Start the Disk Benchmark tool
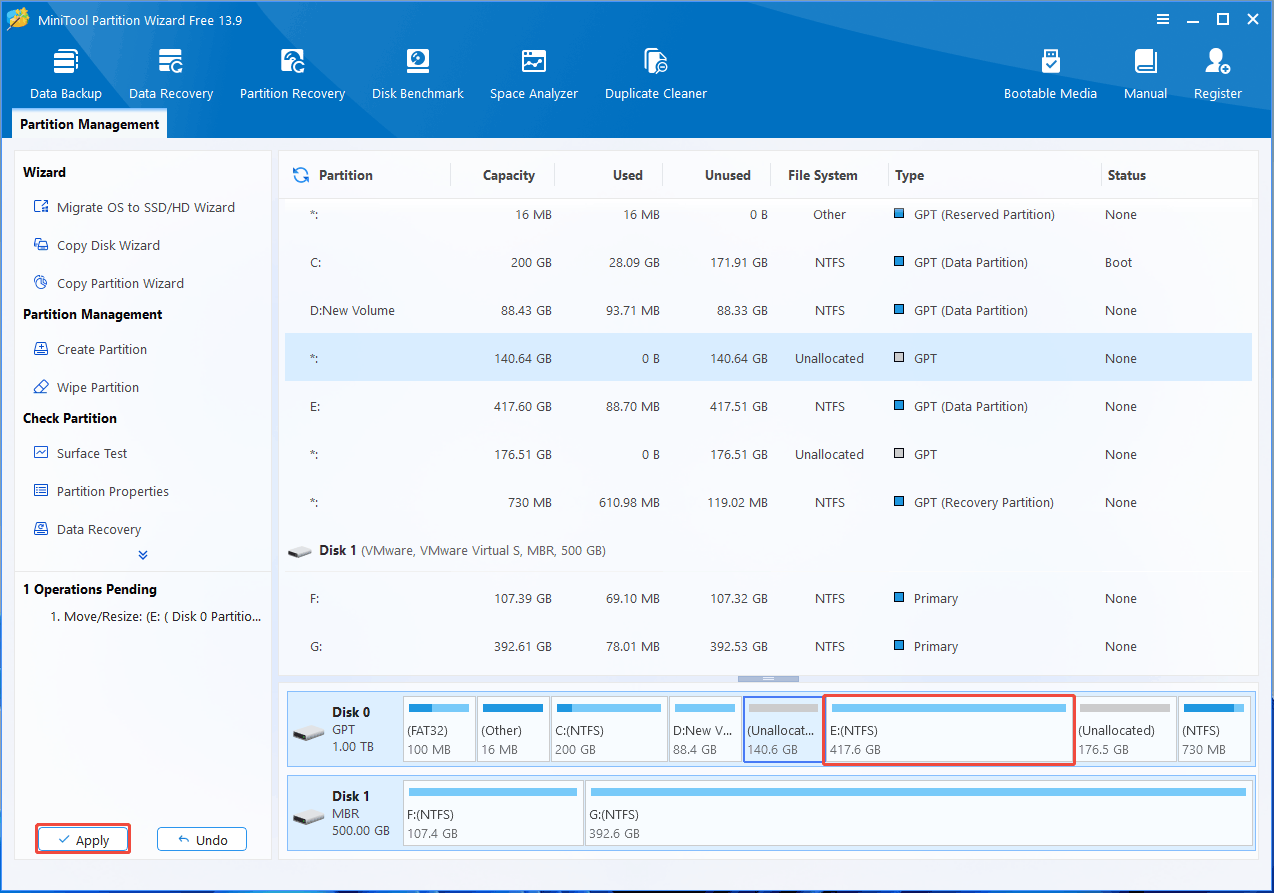1274x893 pixels. click(x=418, y=74)
